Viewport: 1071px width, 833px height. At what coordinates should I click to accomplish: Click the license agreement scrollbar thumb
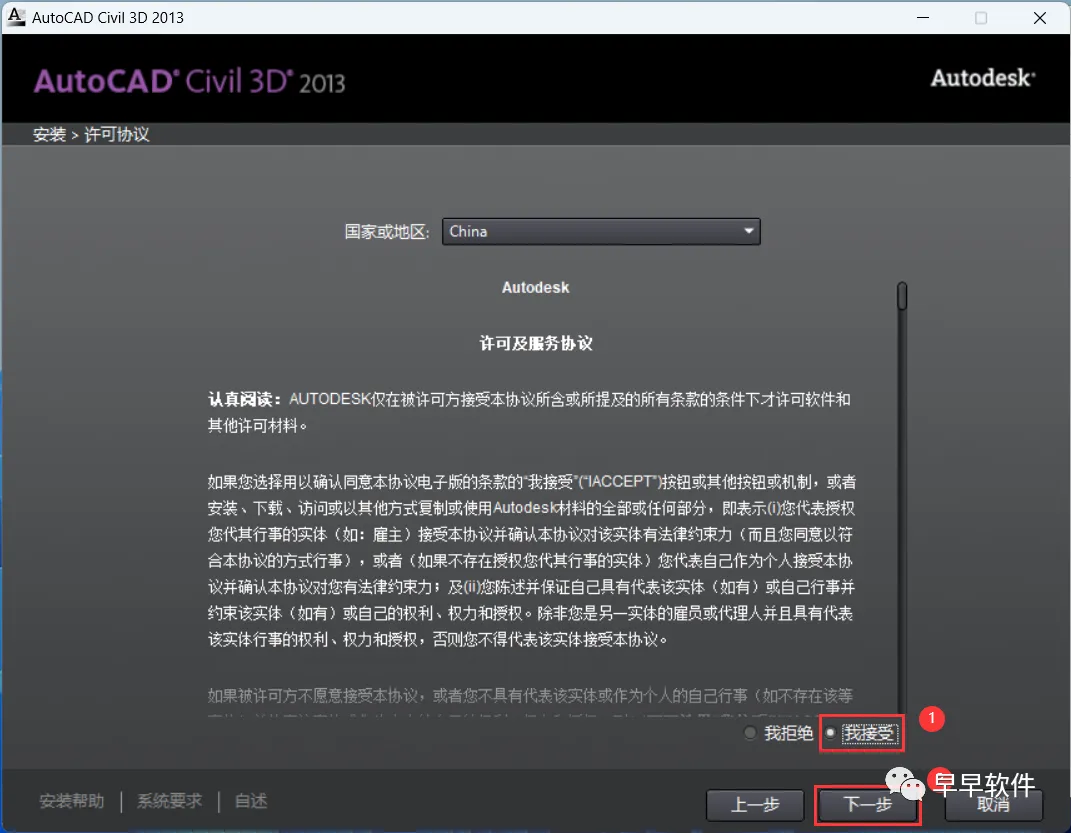902,296
